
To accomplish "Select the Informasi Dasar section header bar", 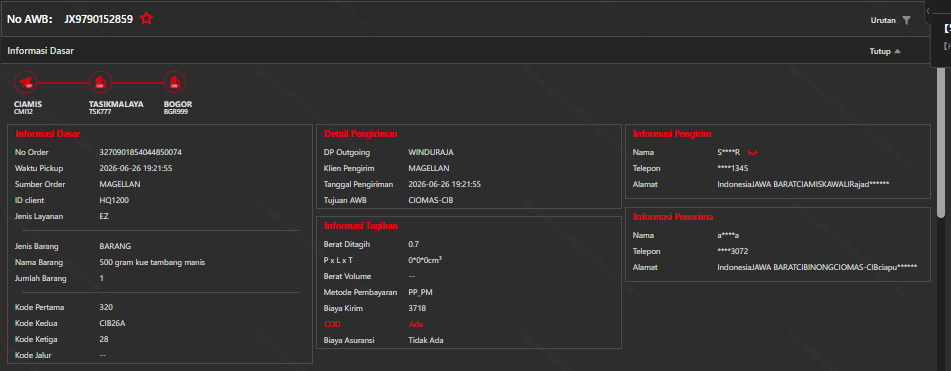I will click(x=464, y=51).
